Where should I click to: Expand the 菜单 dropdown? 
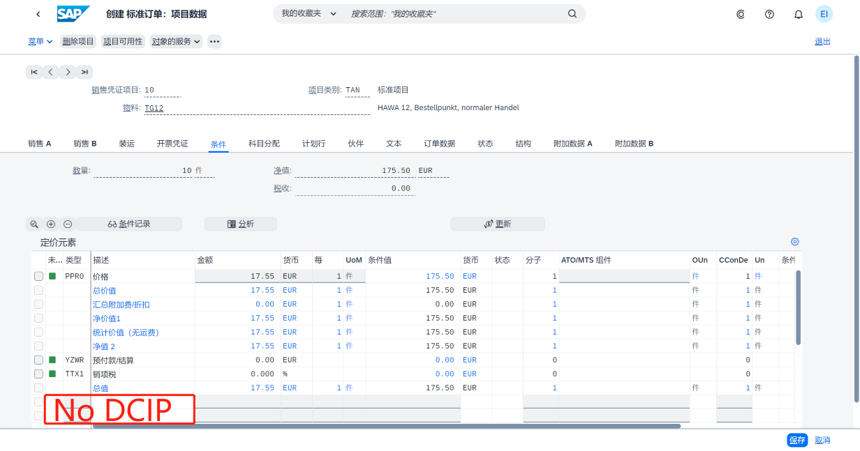[x=40, y=42]
